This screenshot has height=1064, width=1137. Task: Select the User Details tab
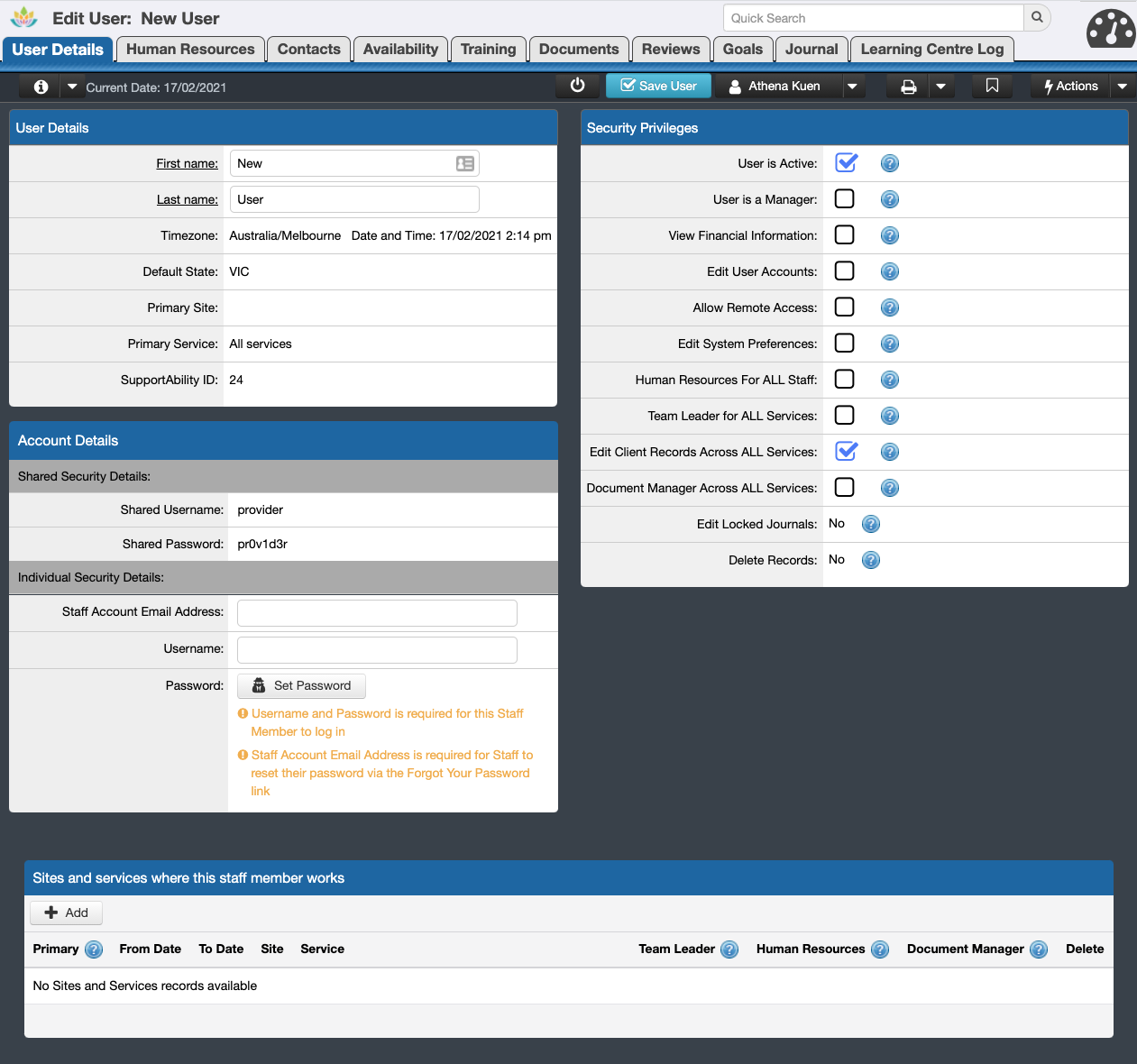58,50
